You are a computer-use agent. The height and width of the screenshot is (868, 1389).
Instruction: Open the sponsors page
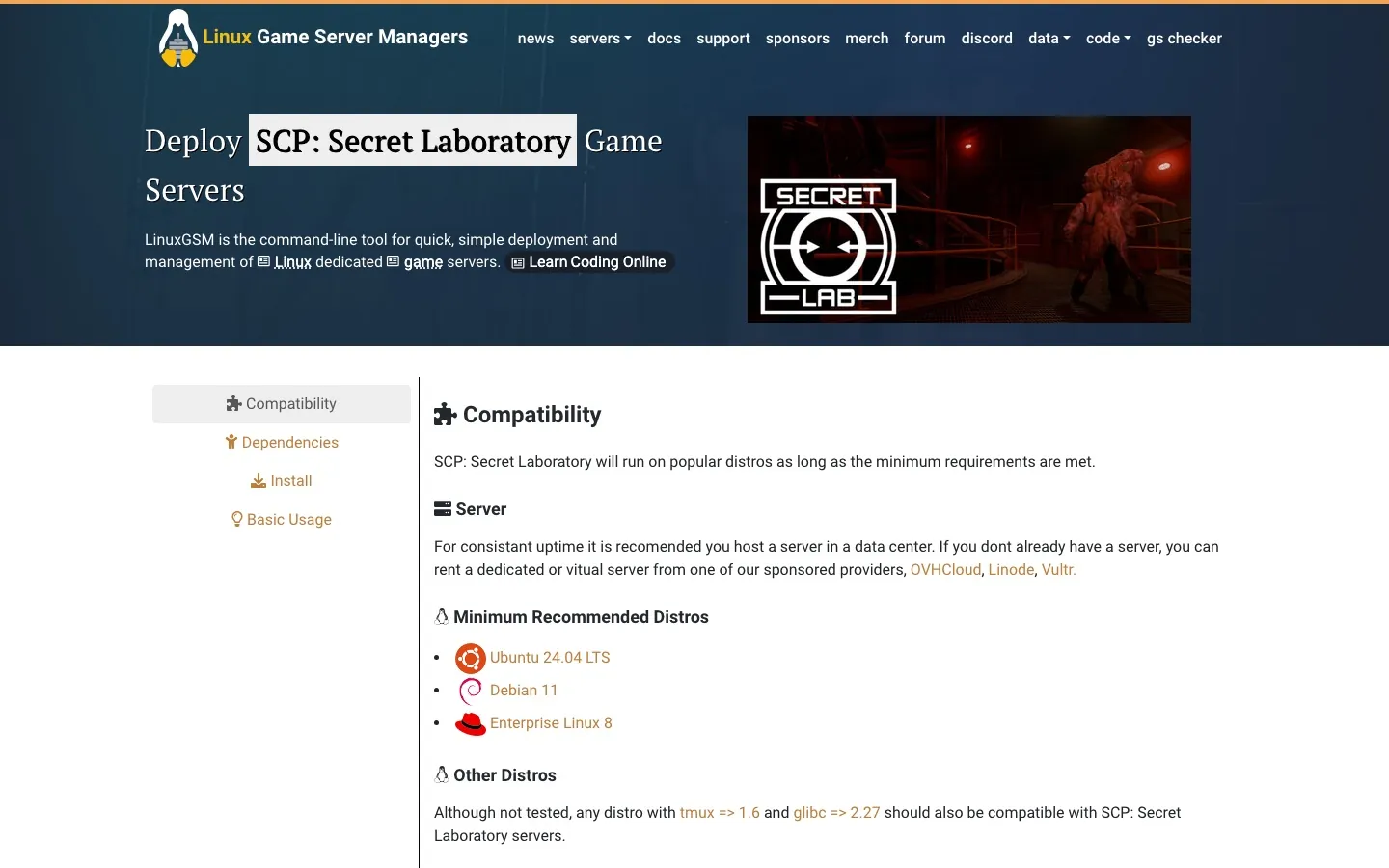click(798, 39)
